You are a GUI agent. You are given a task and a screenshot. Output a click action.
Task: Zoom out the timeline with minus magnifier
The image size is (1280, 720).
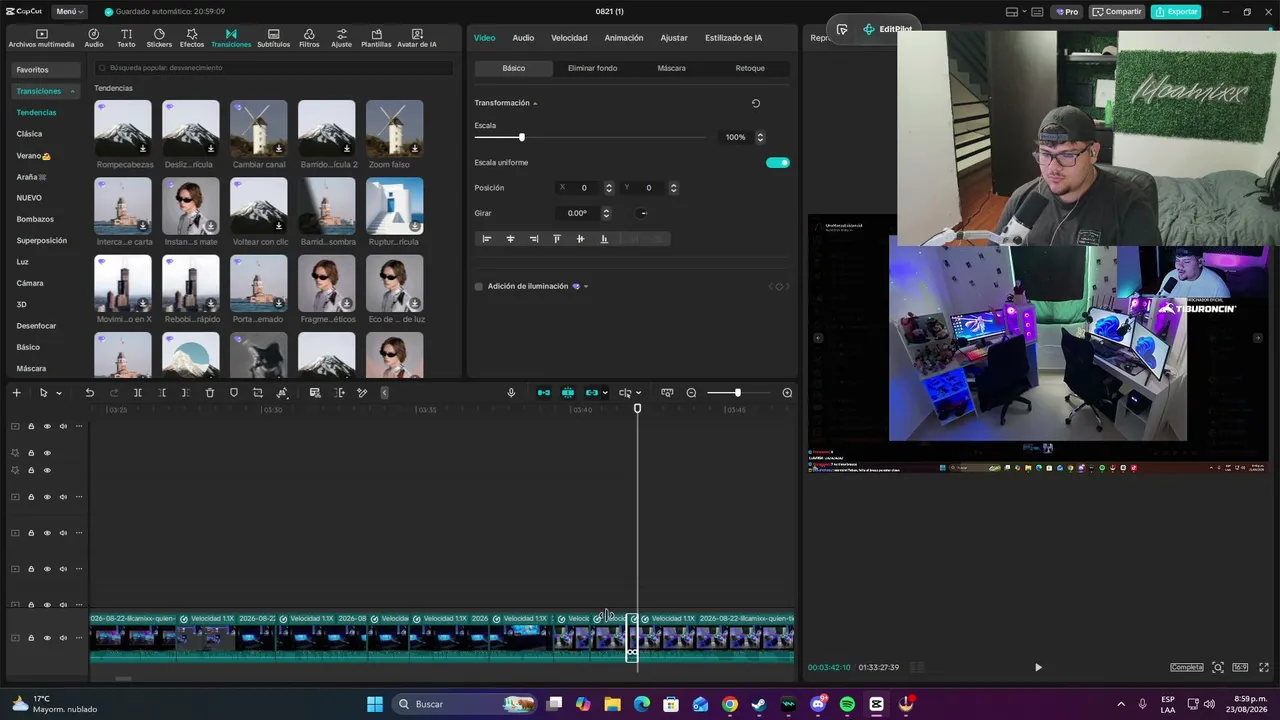[x=691, y=393]
